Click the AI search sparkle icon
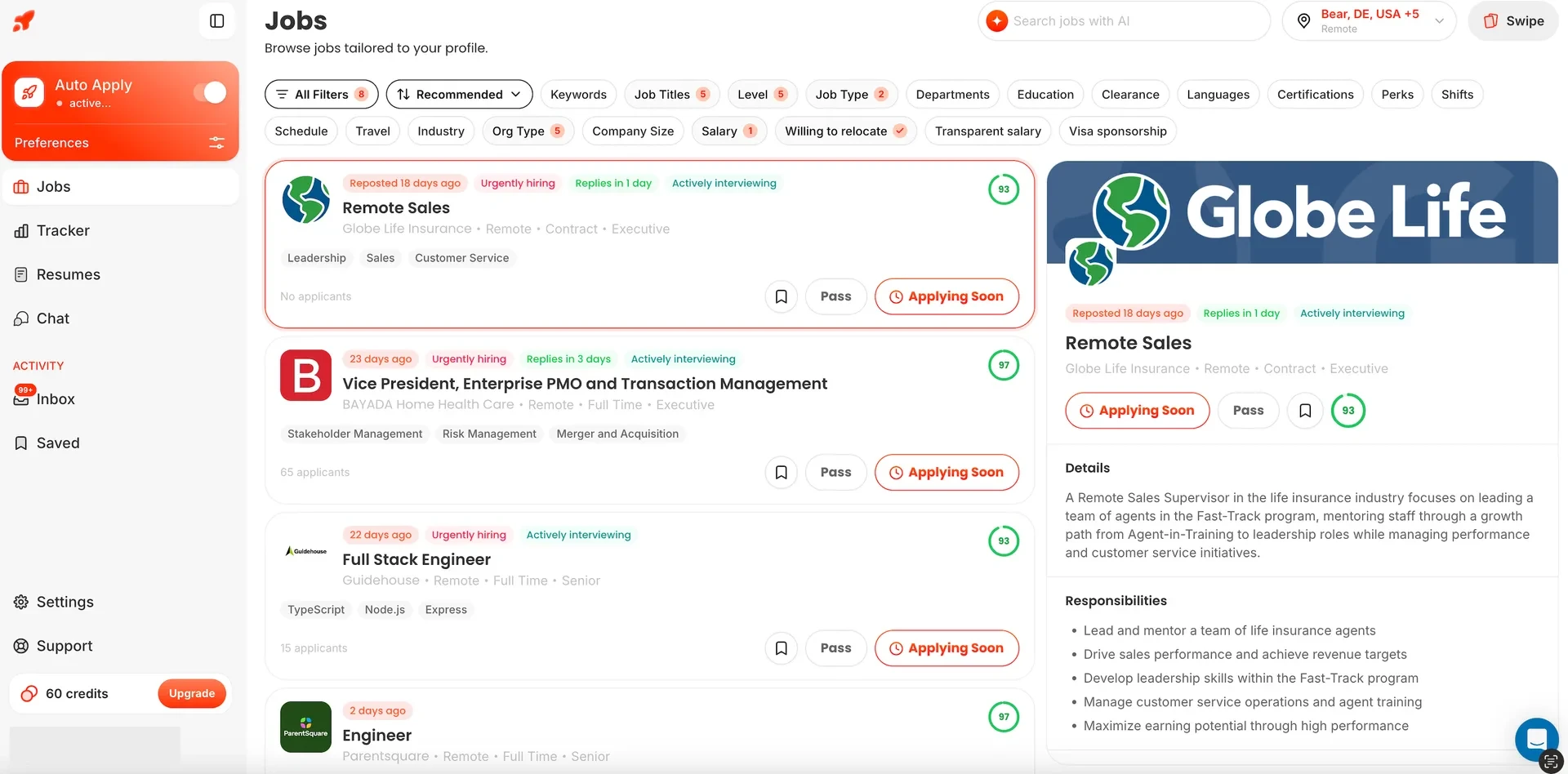The image size is (1568, 774). pos(996,21)
